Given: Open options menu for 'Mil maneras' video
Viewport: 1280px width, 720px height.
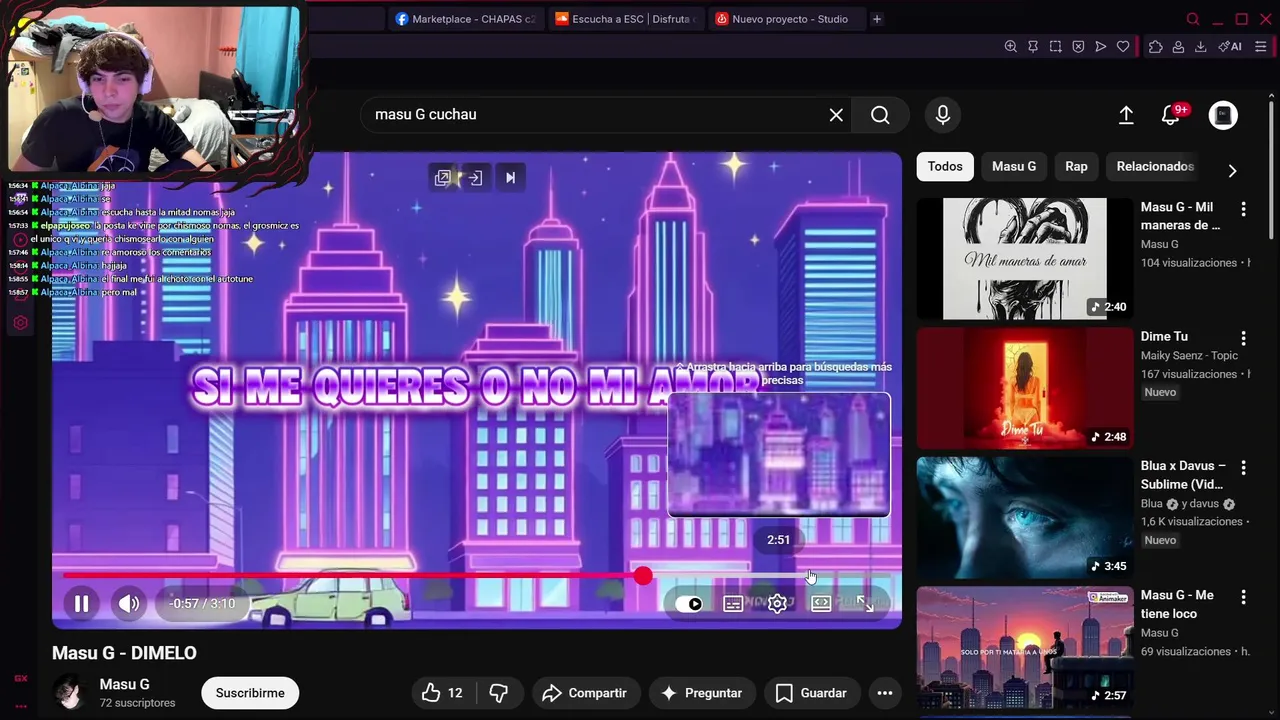Looking at the screenshot, I should tap(1243, 209).
